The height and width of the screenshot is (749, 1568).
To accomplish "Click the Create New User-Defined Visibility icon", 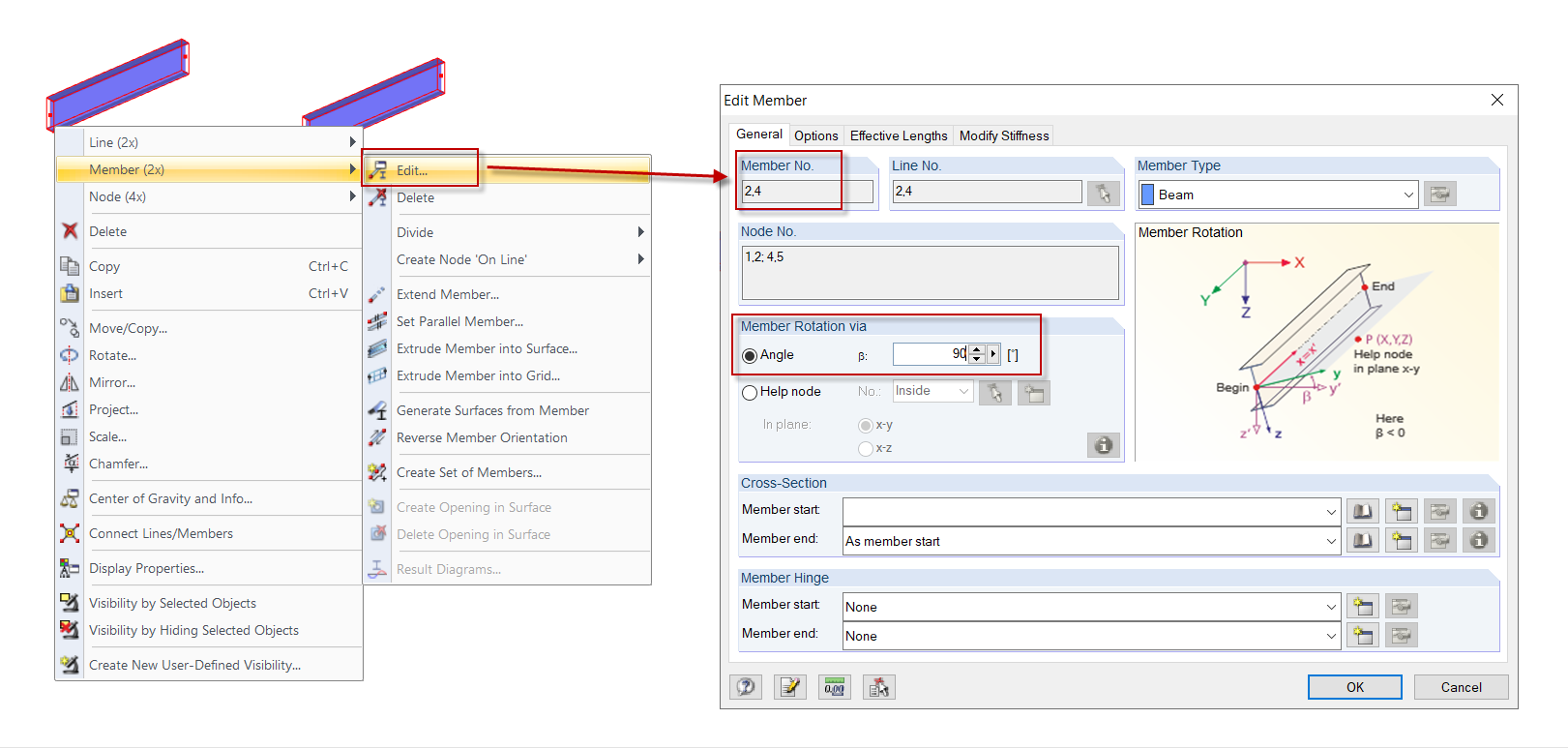I will point(70,665).
